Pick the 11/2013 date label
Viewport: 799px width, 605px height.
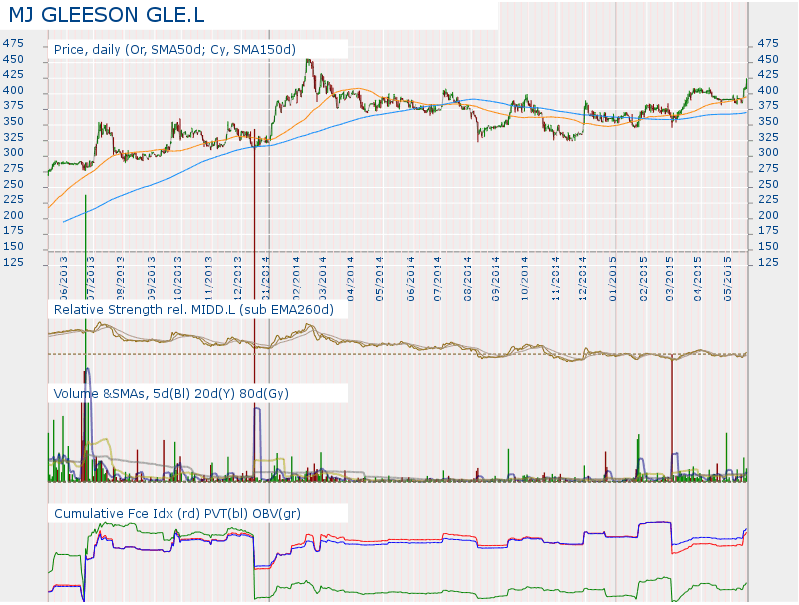(x=208, y=279)
